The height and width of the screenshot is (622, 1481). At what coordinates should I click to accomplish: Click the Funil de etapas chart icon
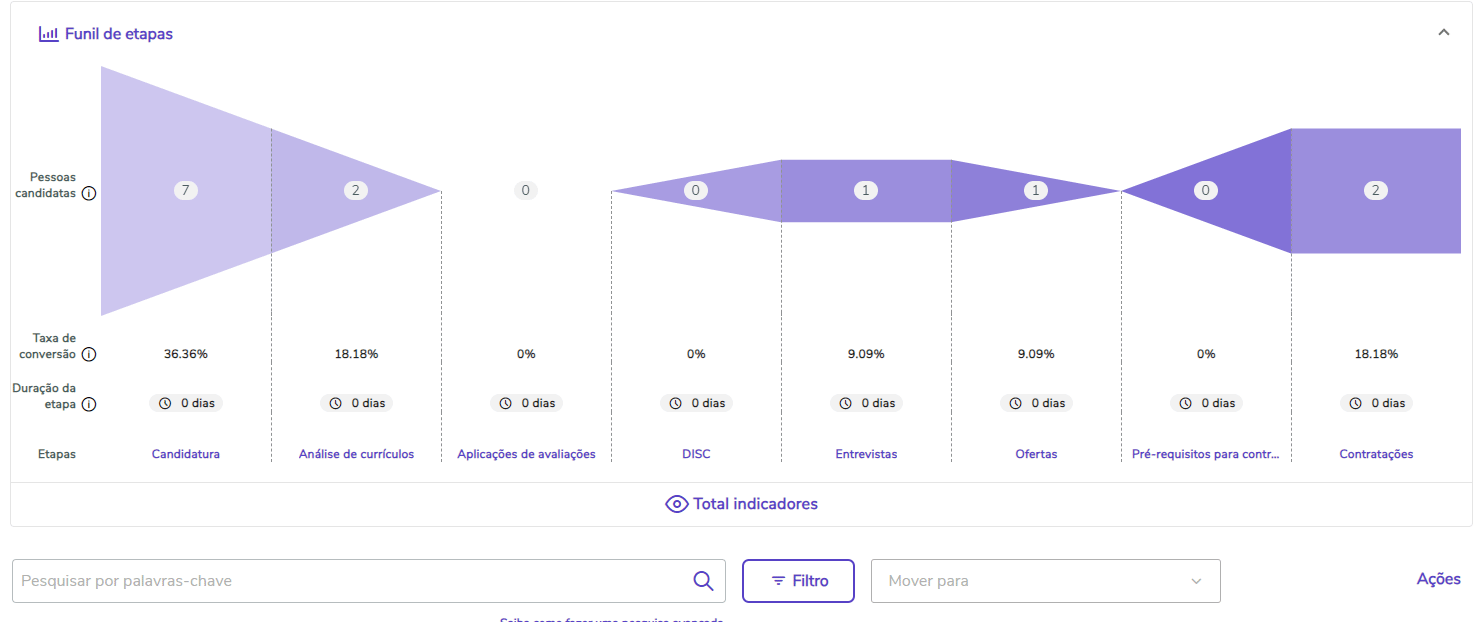click(x=48, y=34)
